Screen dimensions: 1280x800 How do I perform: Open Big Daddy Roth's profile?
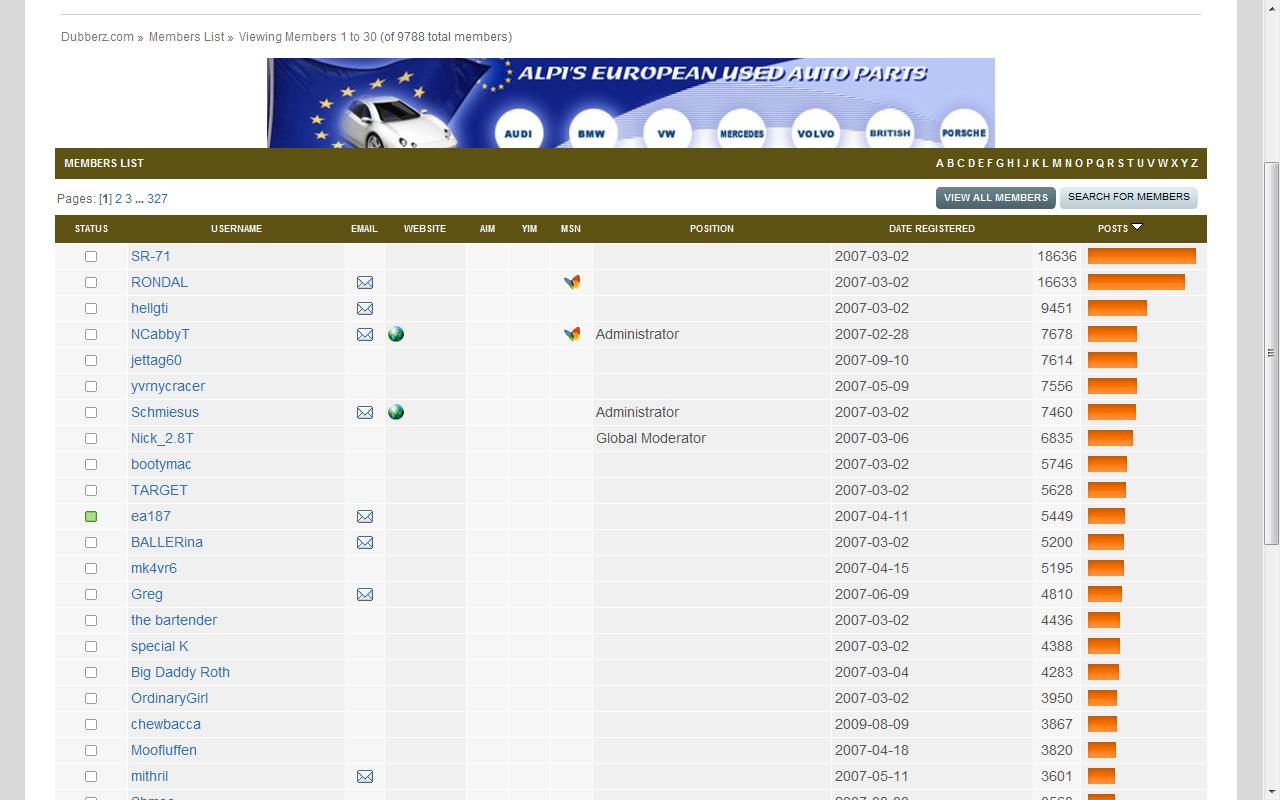pos(180,672)
